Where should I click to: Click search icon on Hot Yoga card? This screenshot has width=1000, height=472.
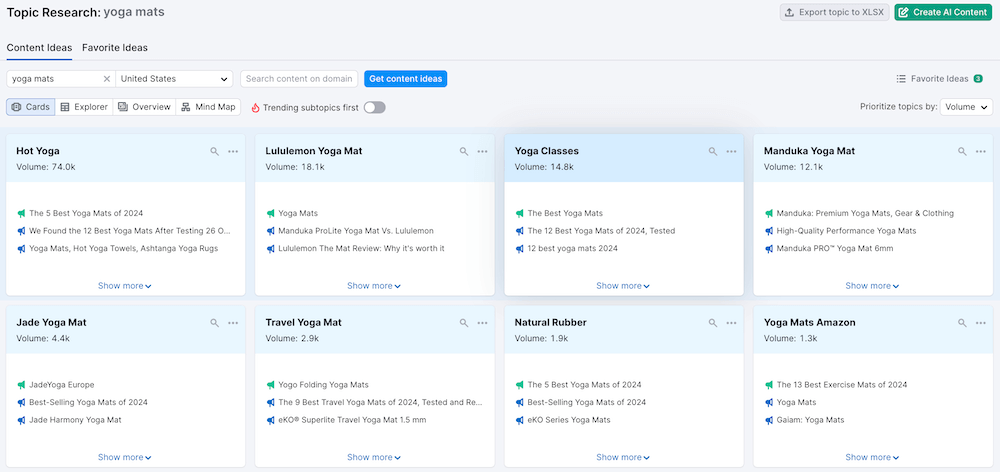tap(214, 151)
